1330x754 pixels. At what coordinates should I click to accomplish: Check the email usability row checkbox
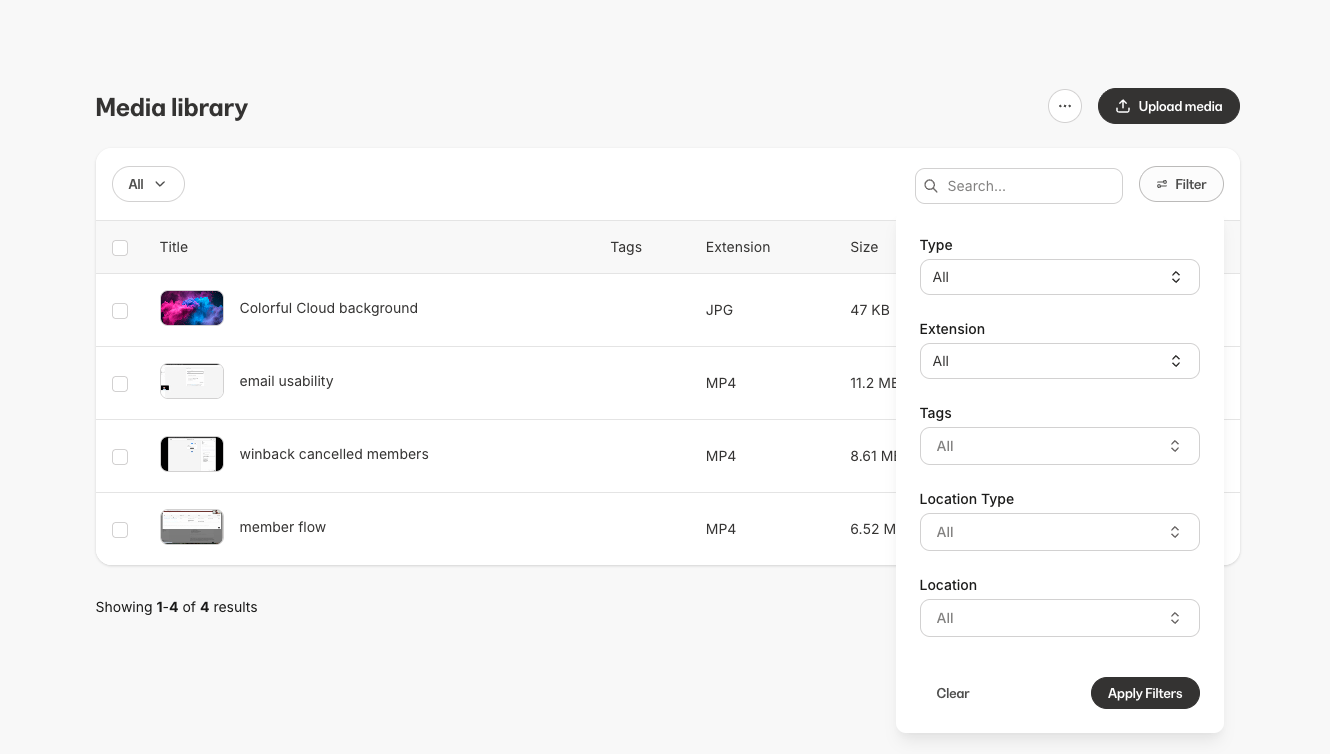[x=120, y=384]
